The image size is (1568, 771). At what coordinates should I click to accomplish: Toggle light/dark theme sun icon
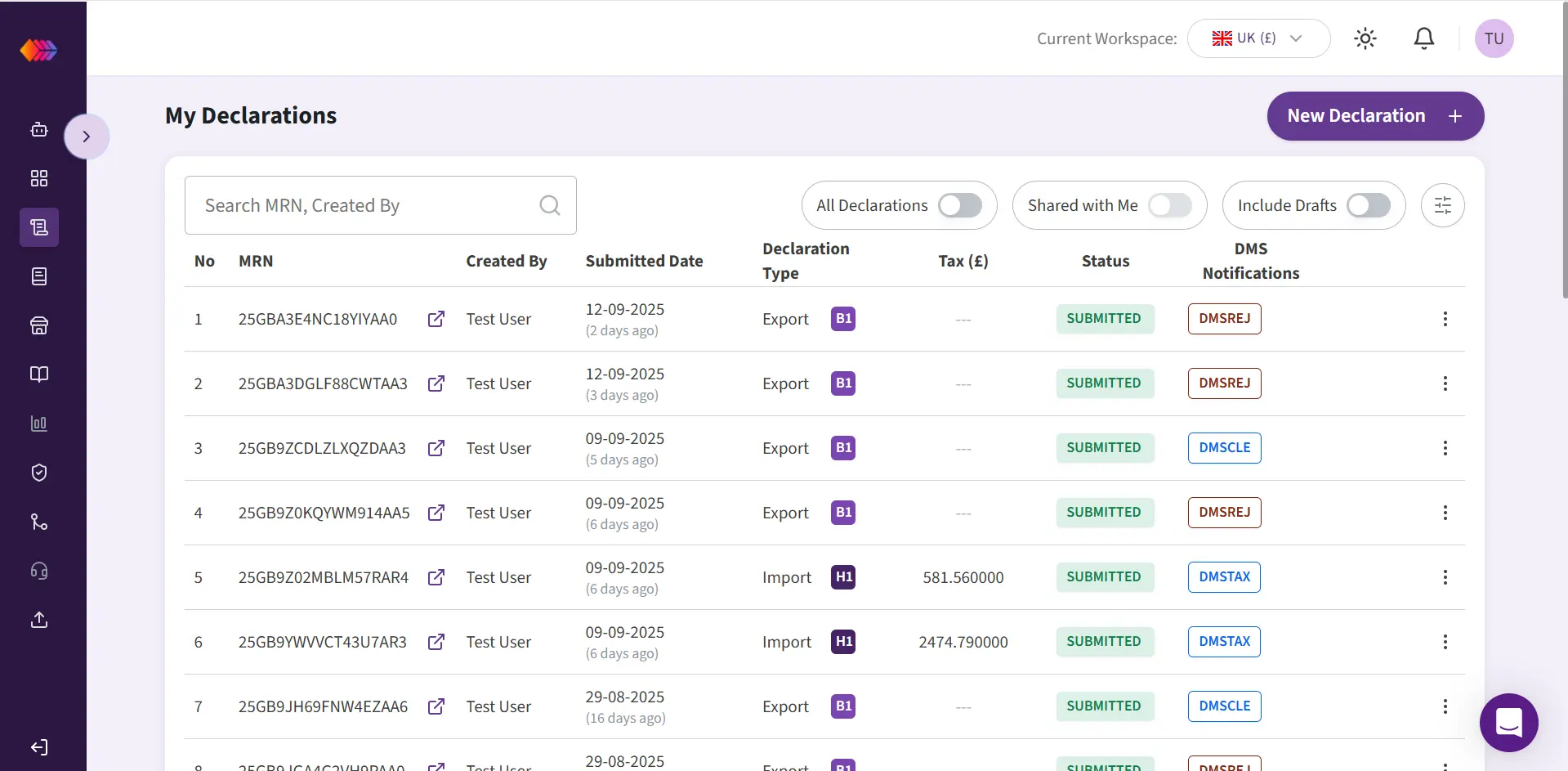click(x=1365, y=38)
